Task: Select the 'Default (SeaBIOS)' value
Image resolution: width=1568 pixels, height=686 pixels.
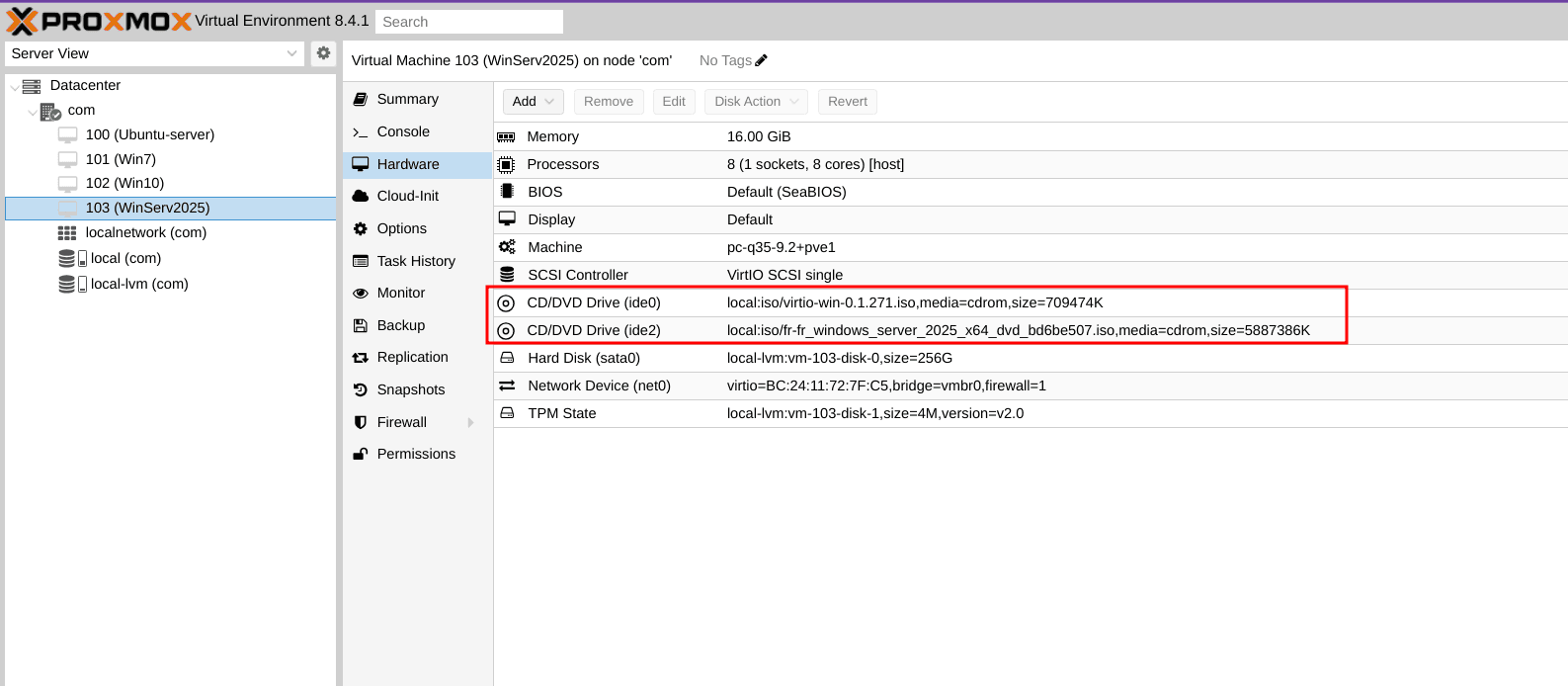Action: point(786,192)
